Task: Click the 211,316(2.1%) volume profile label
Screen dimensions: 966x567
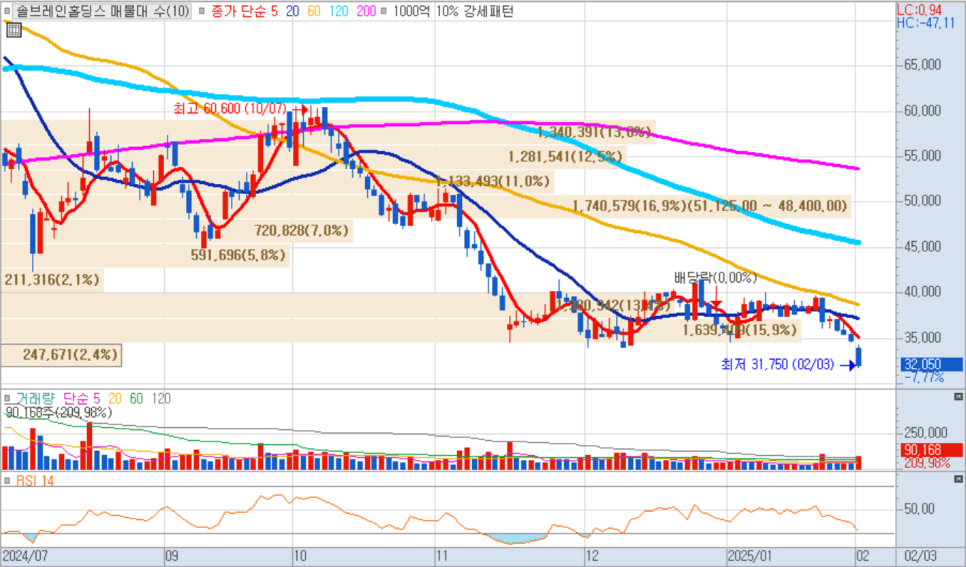Action: [52, 280]
